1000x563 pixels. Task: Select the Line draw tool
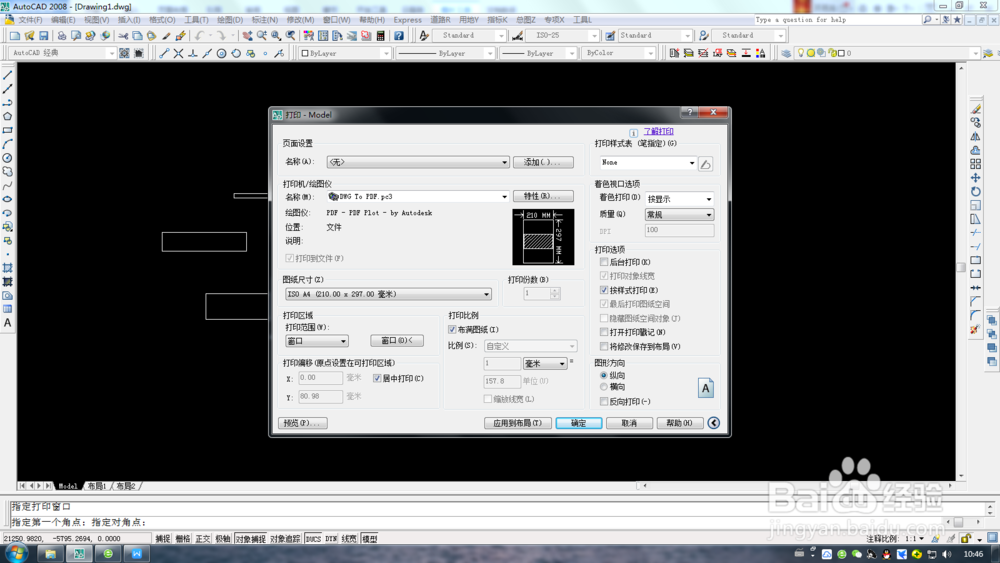(8, 75)
